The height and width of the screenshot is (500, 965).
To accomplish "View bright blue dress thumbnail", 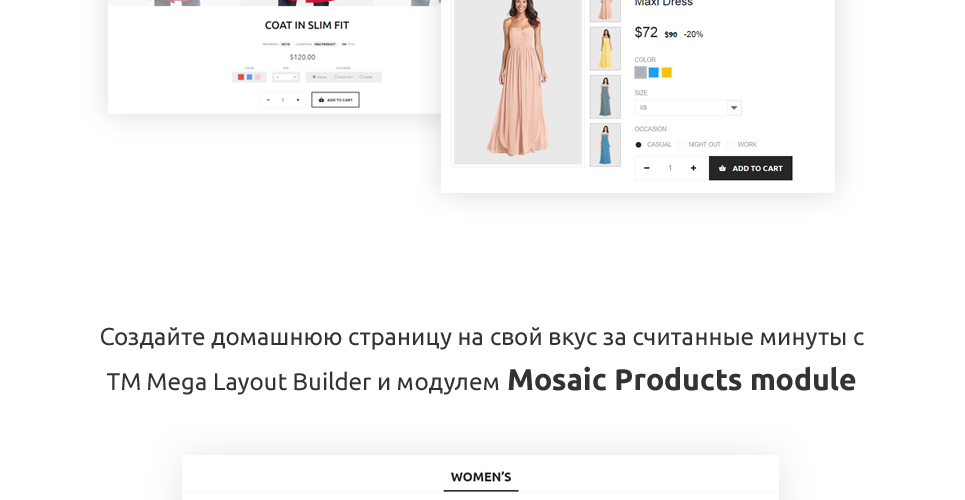I will [x=605, y=145].
